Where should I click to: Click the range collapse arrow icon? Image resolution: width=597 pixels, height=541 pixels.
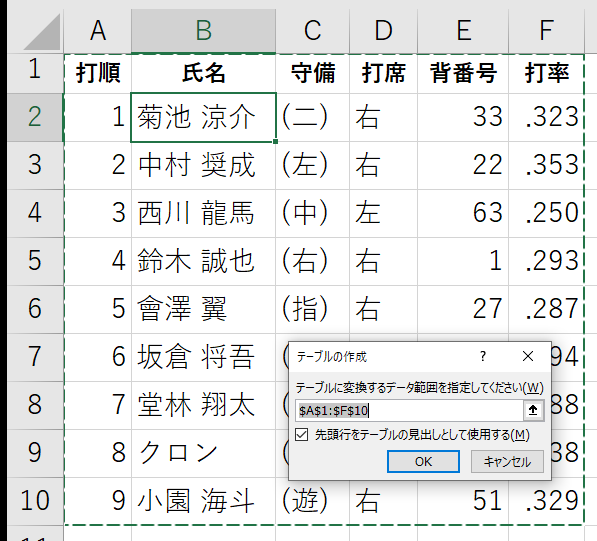[533, 410]
